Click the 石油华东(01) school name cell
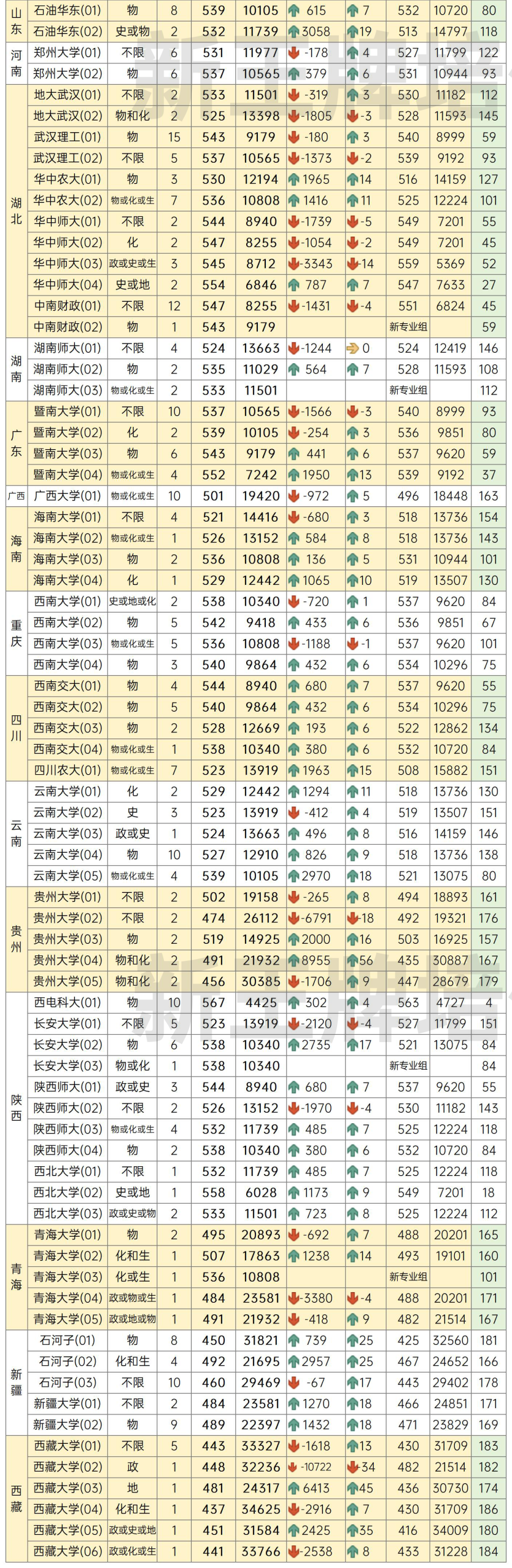 coord(68,10)
